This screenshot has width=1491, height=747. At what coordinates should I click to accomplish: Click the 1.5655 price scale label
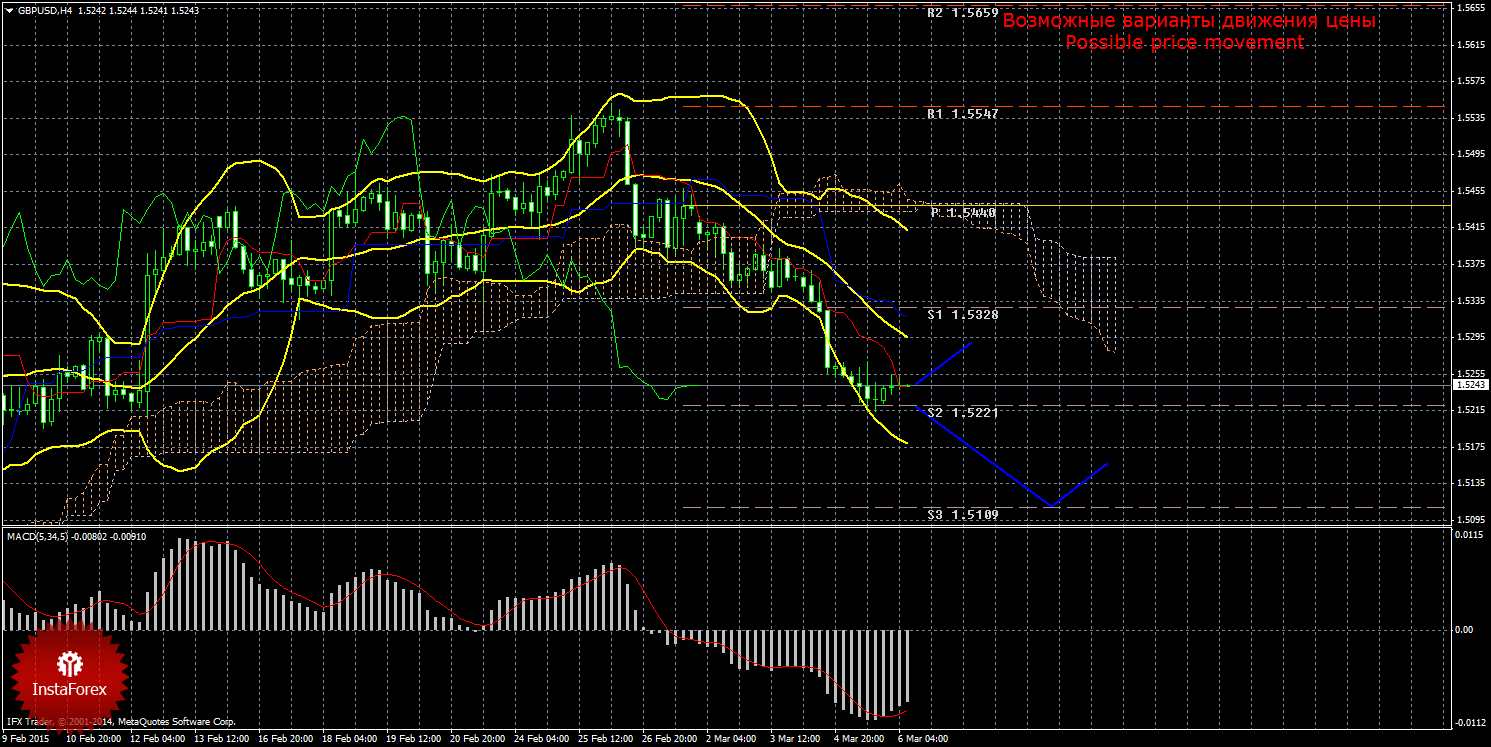pyautogui.click(x=1469, y=8)
